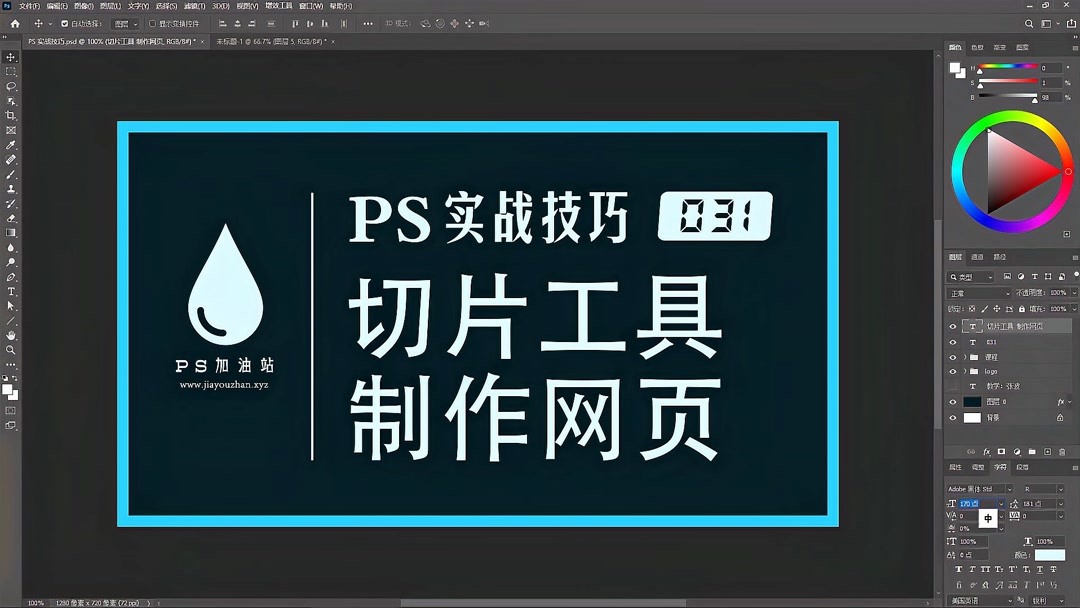Enable the 显示变换控件 checkbox
The image size is (1080, 608).
[x=152, y=23]
